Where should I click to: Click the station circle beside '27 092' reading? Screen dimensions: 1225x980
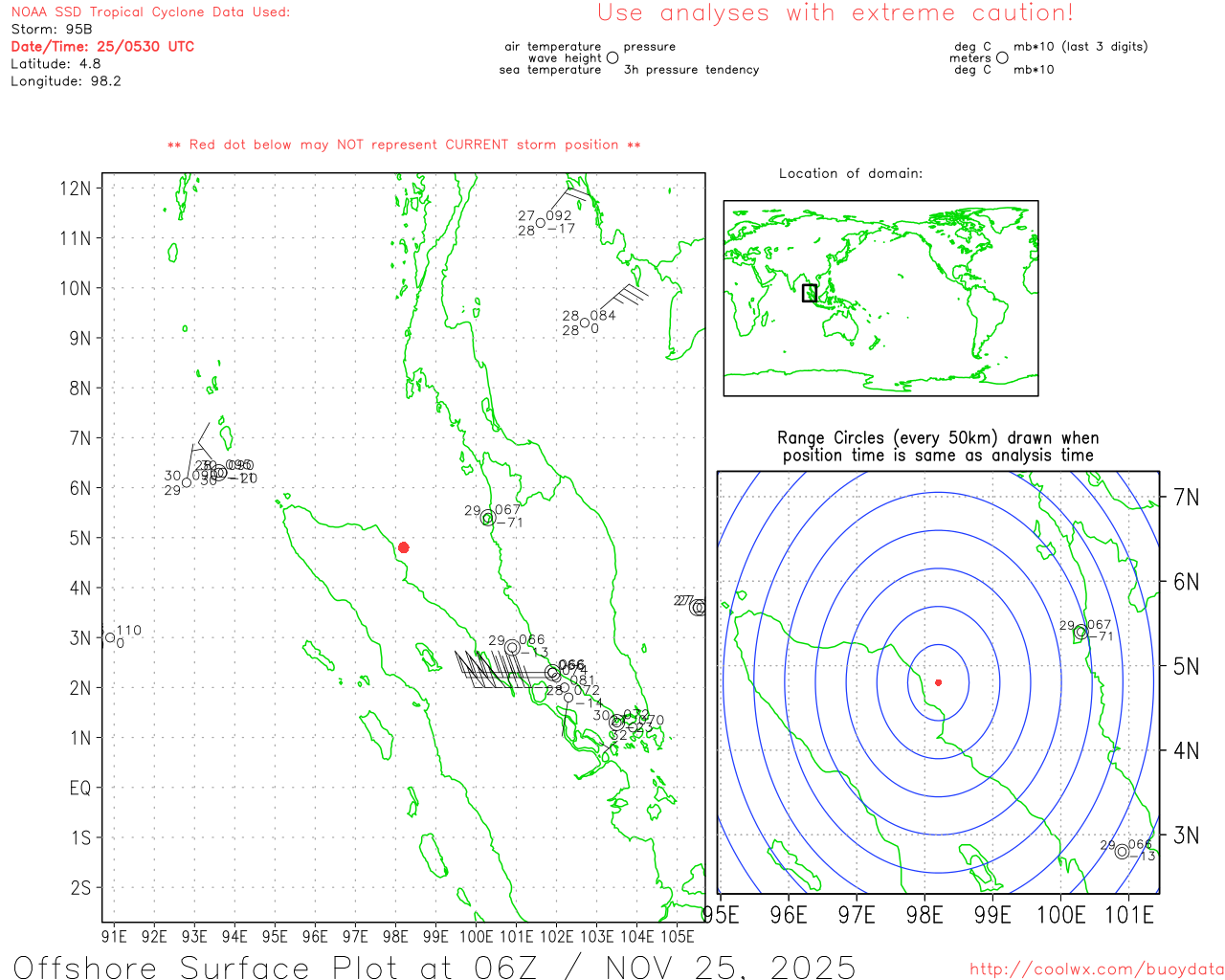(541, 223)
